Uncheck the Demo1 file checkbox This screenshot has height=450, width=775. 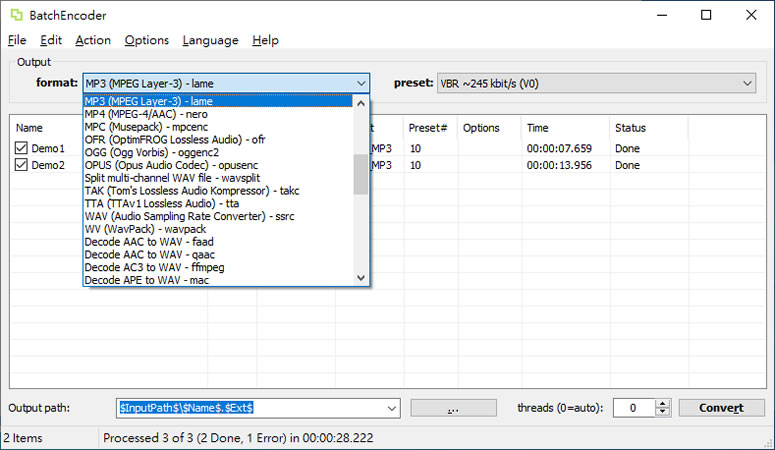22,149
